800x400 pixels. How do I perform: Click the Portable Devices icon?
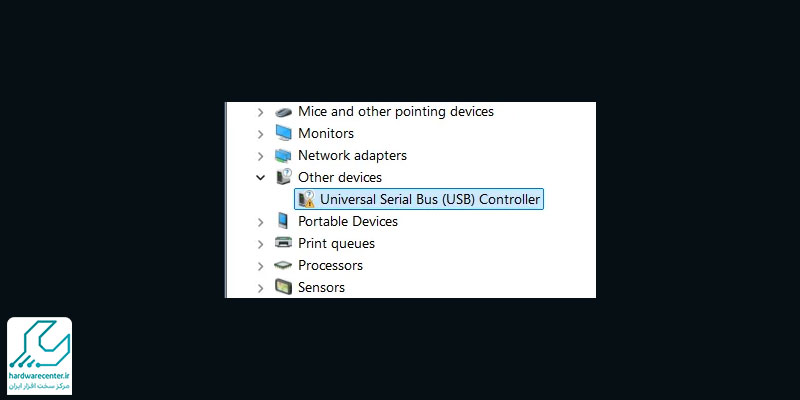pyautogui.click(x=283, y=221)
